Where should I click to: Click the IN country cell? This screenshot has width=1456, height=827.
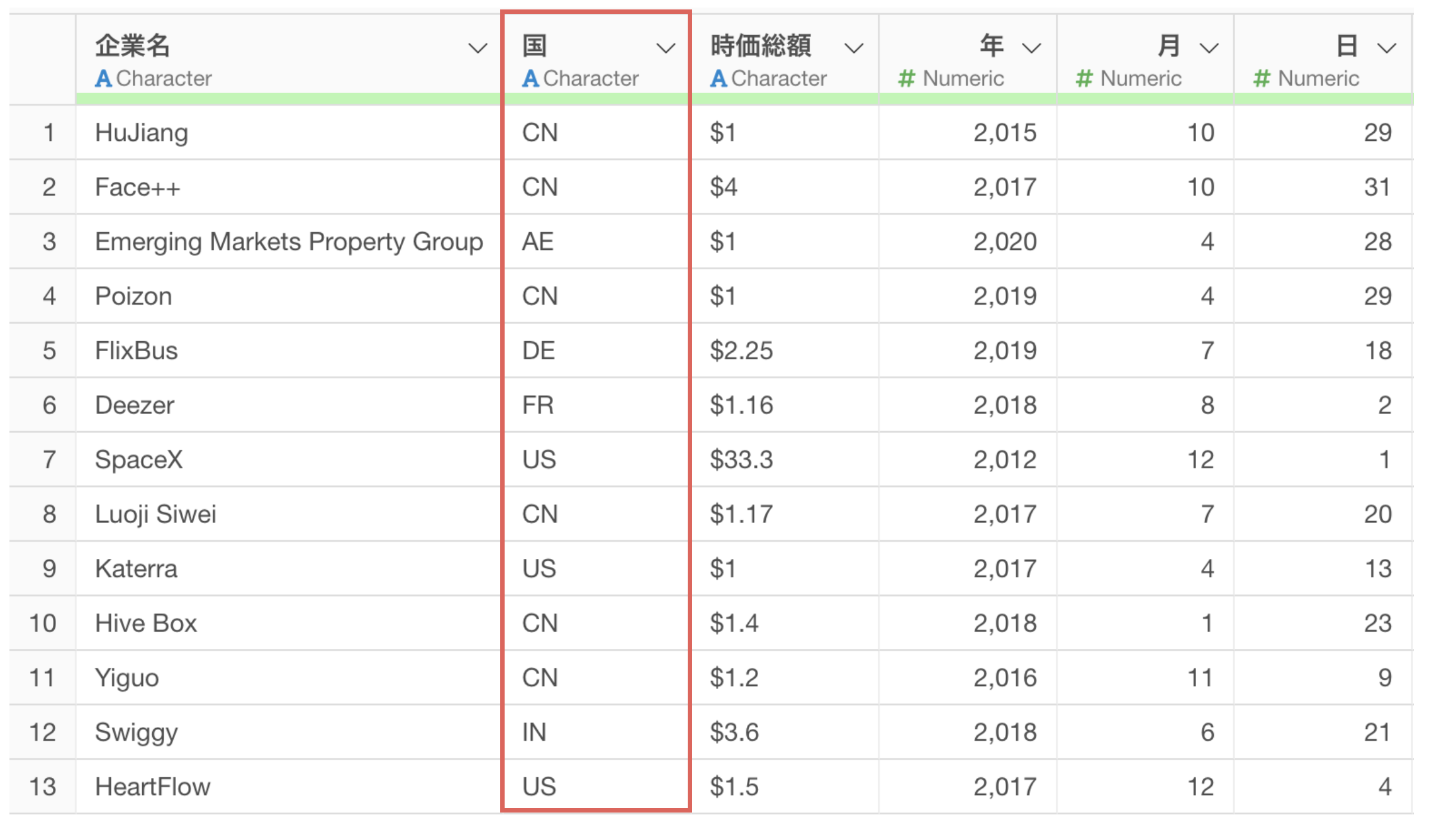(x=596, y=733)
